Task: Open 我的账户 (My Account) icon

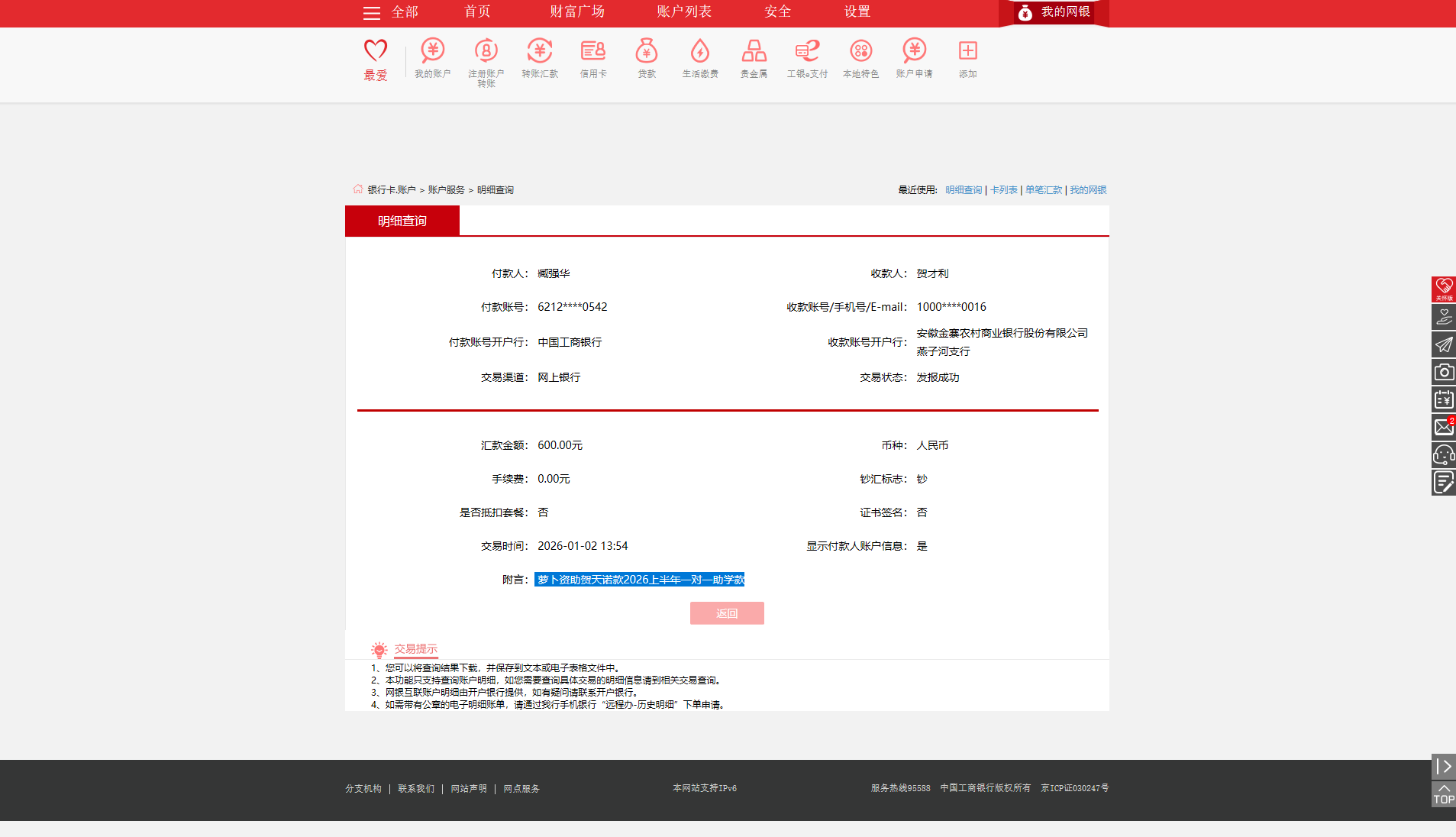Action: 432,60
